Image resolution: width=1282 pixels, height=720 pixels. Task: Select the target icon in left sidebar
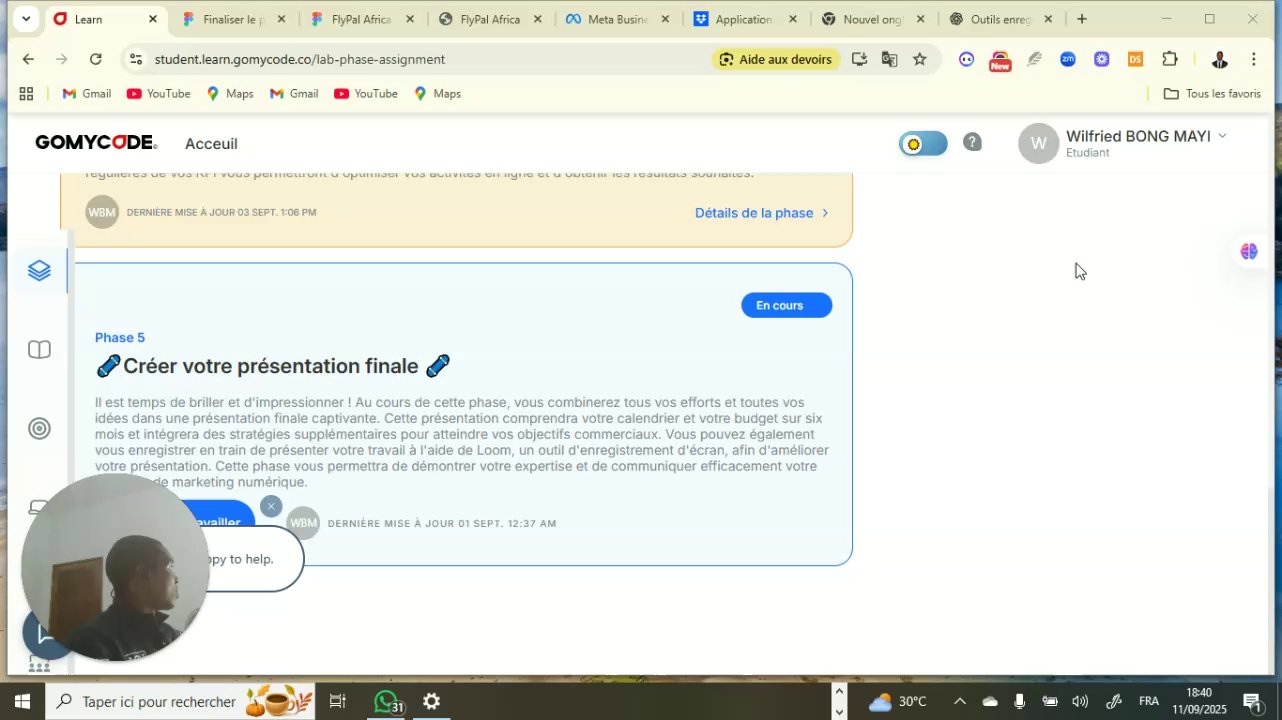point(39,429)
